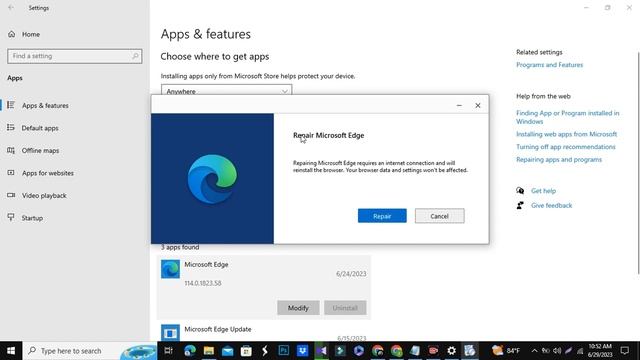This screenshot has width=640, height=360.
Task: Open Photoshop from the taskbar
Action: (x=284, y=351)
